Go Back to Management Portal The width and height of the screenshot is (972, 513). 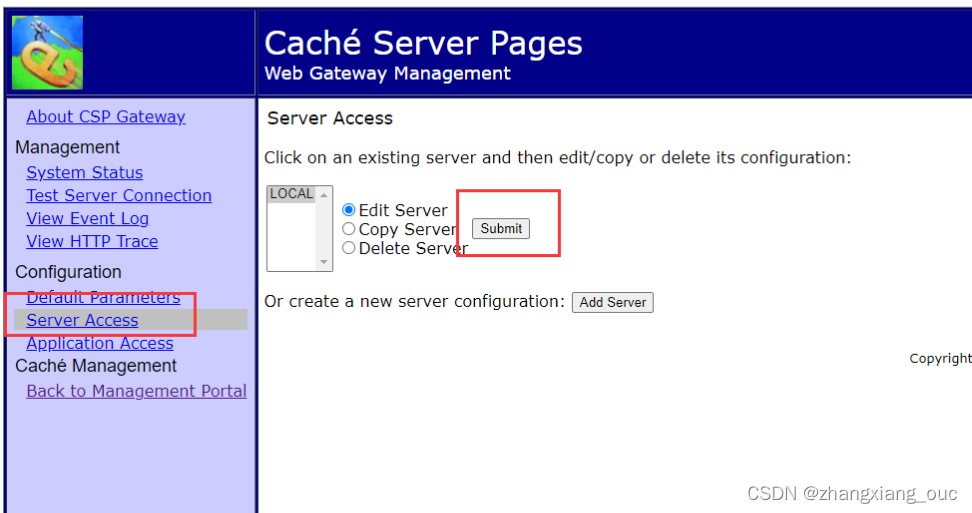tap(136, 391)
